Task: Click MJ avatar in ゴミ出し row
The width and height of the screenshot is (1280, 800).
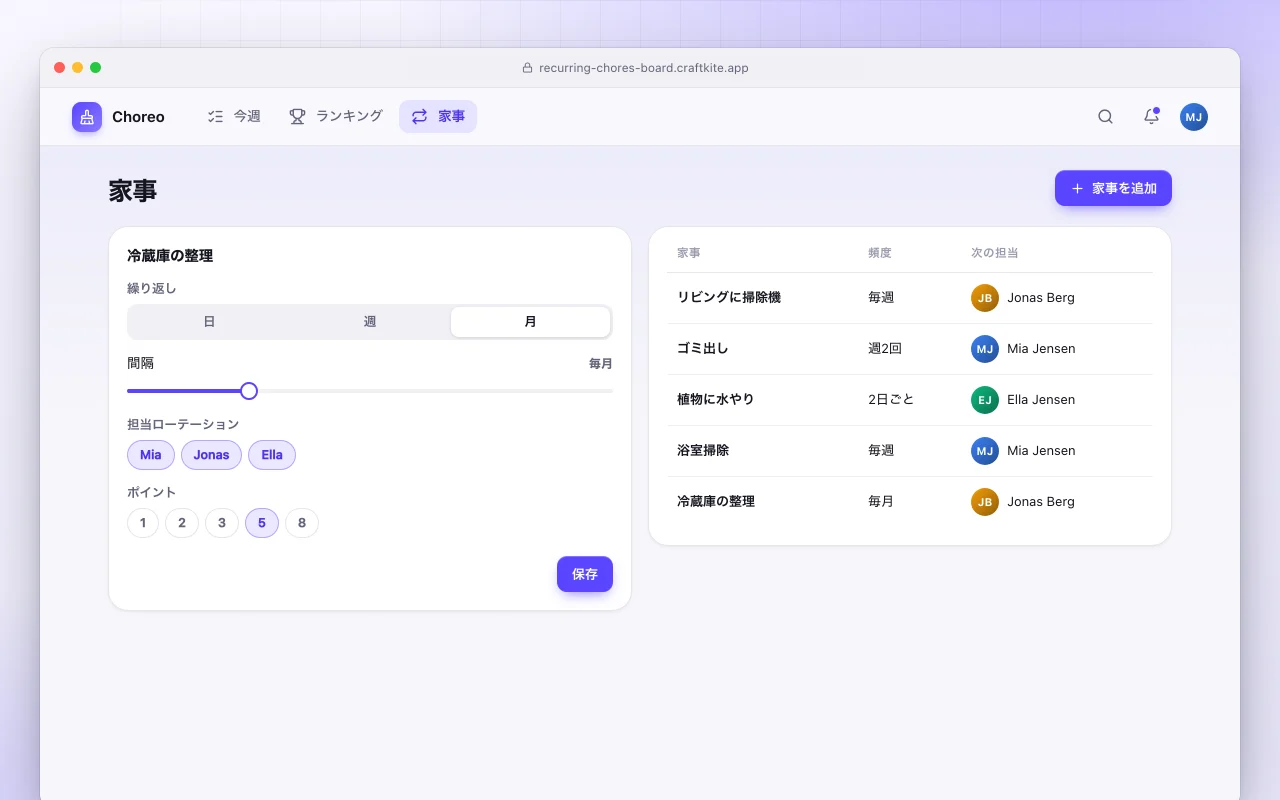Action: (985, 349)
